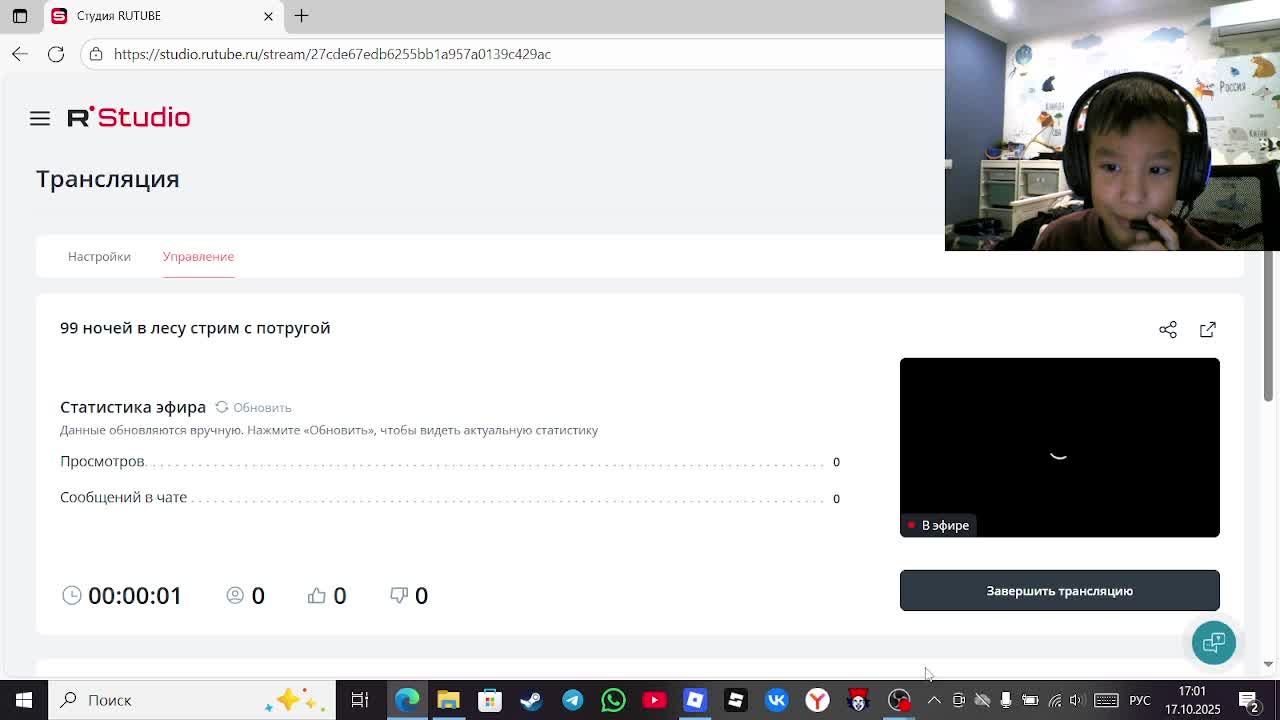This screenshot has height=720, width=1280.
Task: Open Roblox Studio from the taskbar
Action: tap(736, 700)
